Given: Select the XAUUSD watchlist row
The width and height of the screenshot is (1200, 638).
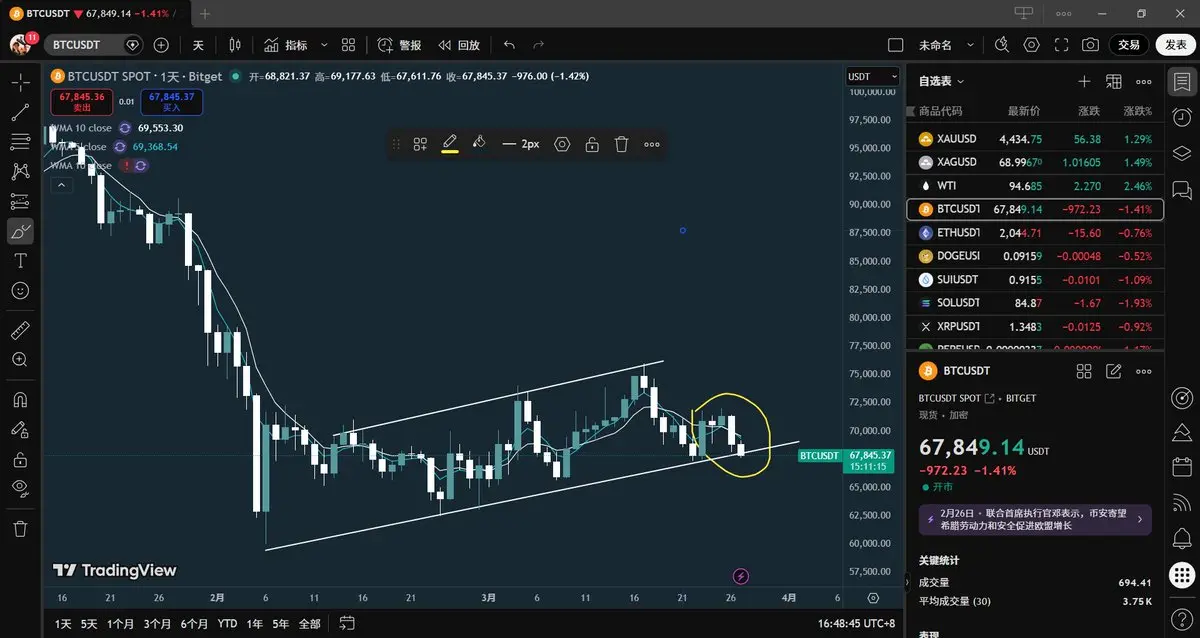Looking at the screenshot, I should click(1035, 139).
